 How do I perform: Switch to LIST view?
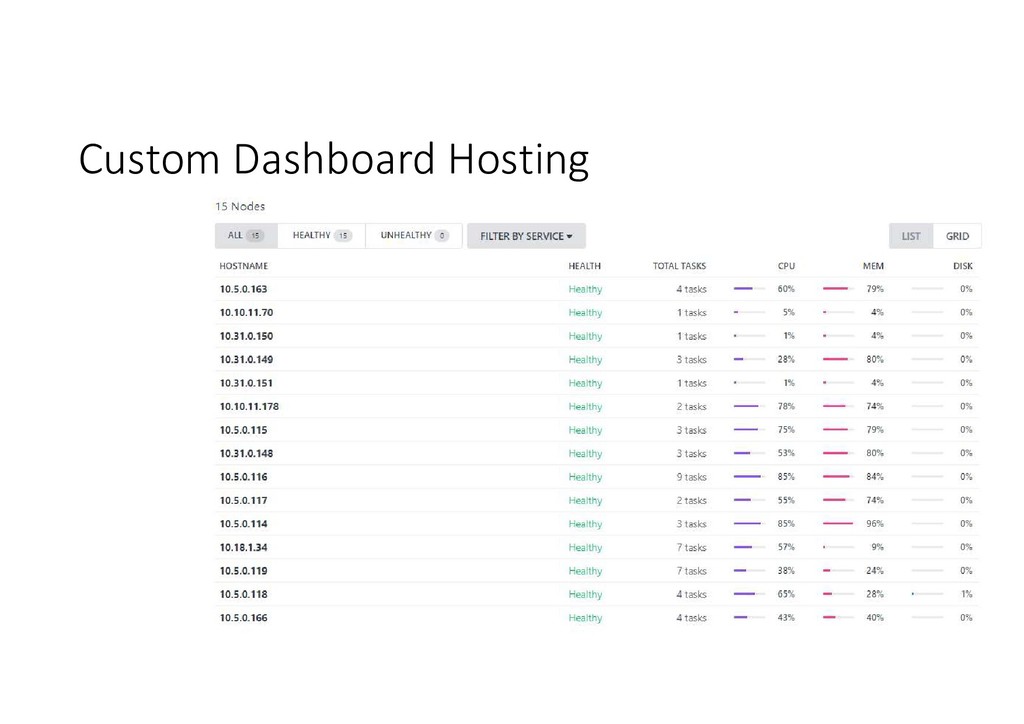(x=911, y=236)
